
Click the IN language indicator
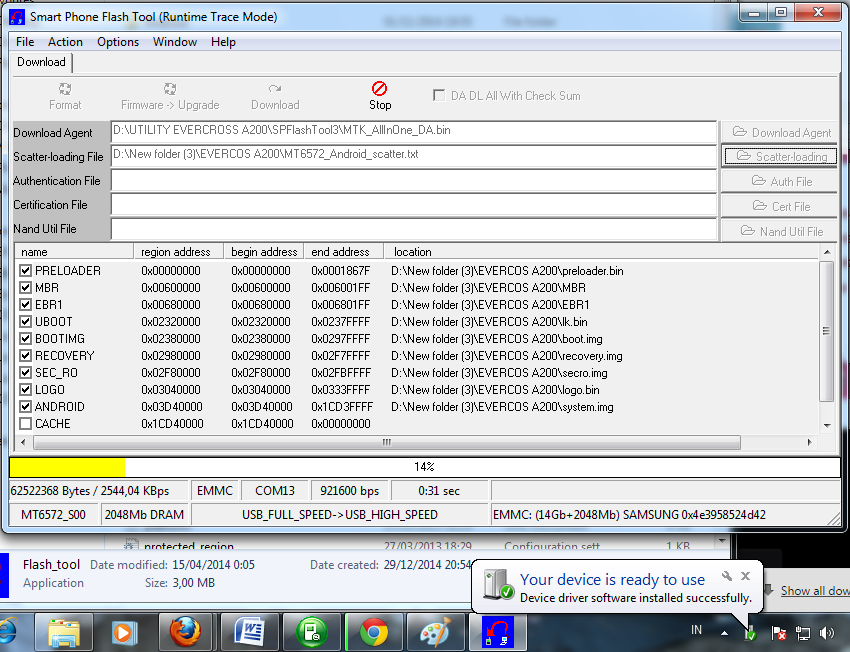[697, 630]
